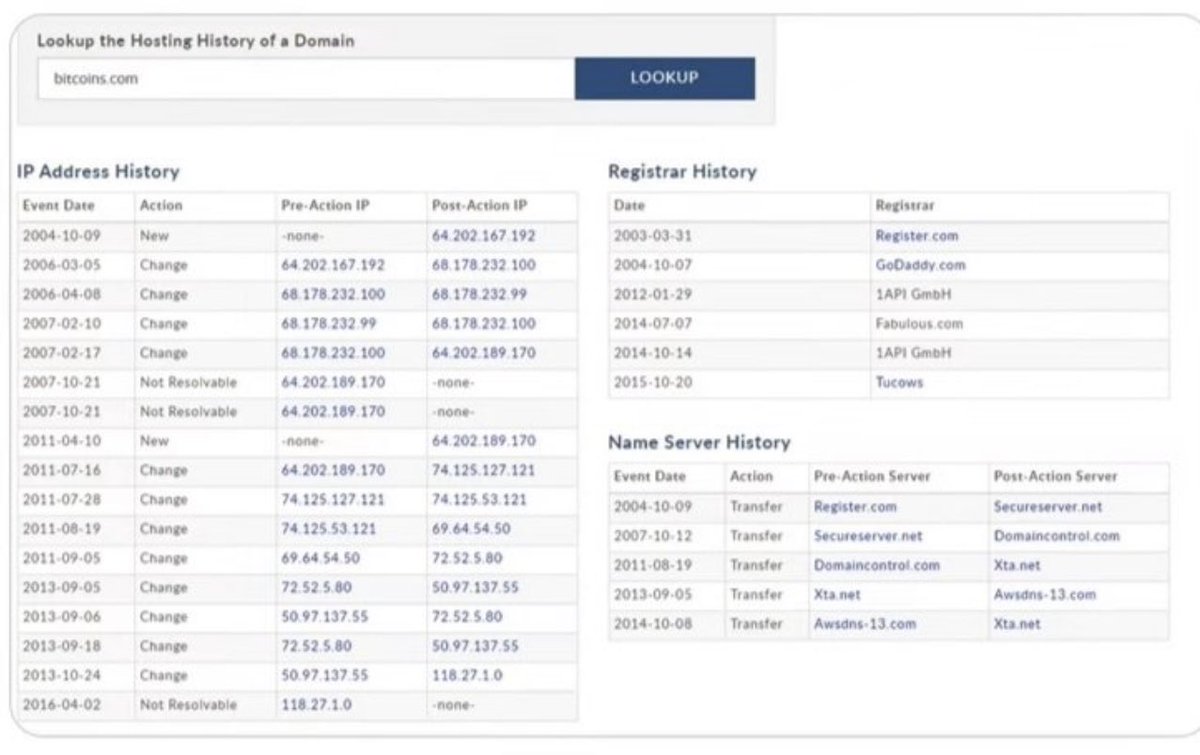The width and height of the screenshot is (1200, 755).
Task: Open Post-Action Server Xta.net in 2011-08-19 row
Action: (1017, 565)
